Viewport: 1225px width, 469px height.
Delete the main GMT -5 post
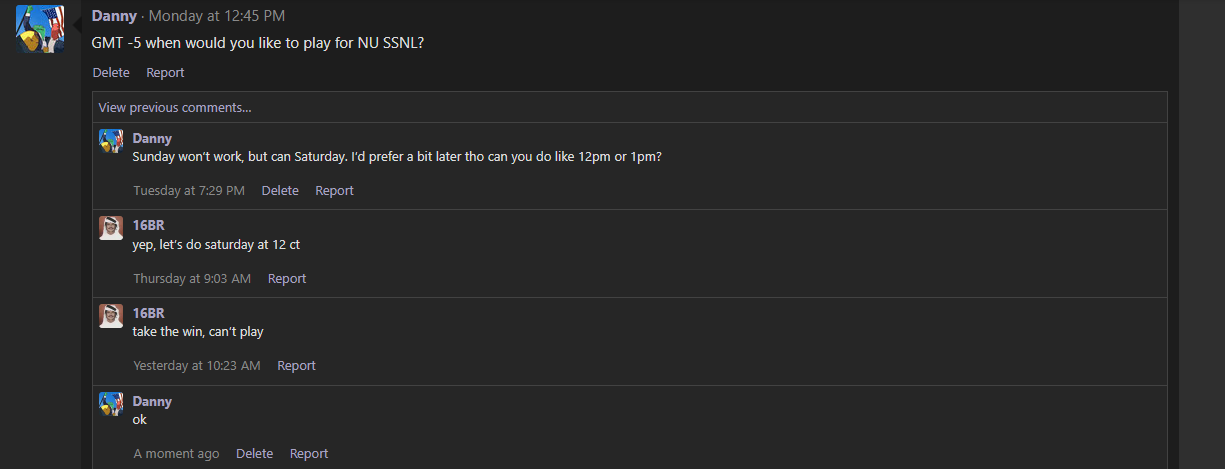click(x=111, y=72)
